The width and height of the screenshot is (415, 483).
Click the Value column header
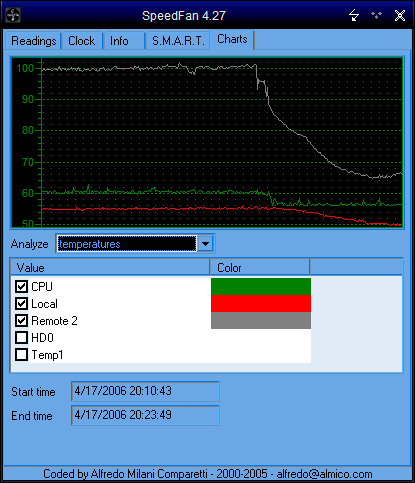[x=110, y=268]
